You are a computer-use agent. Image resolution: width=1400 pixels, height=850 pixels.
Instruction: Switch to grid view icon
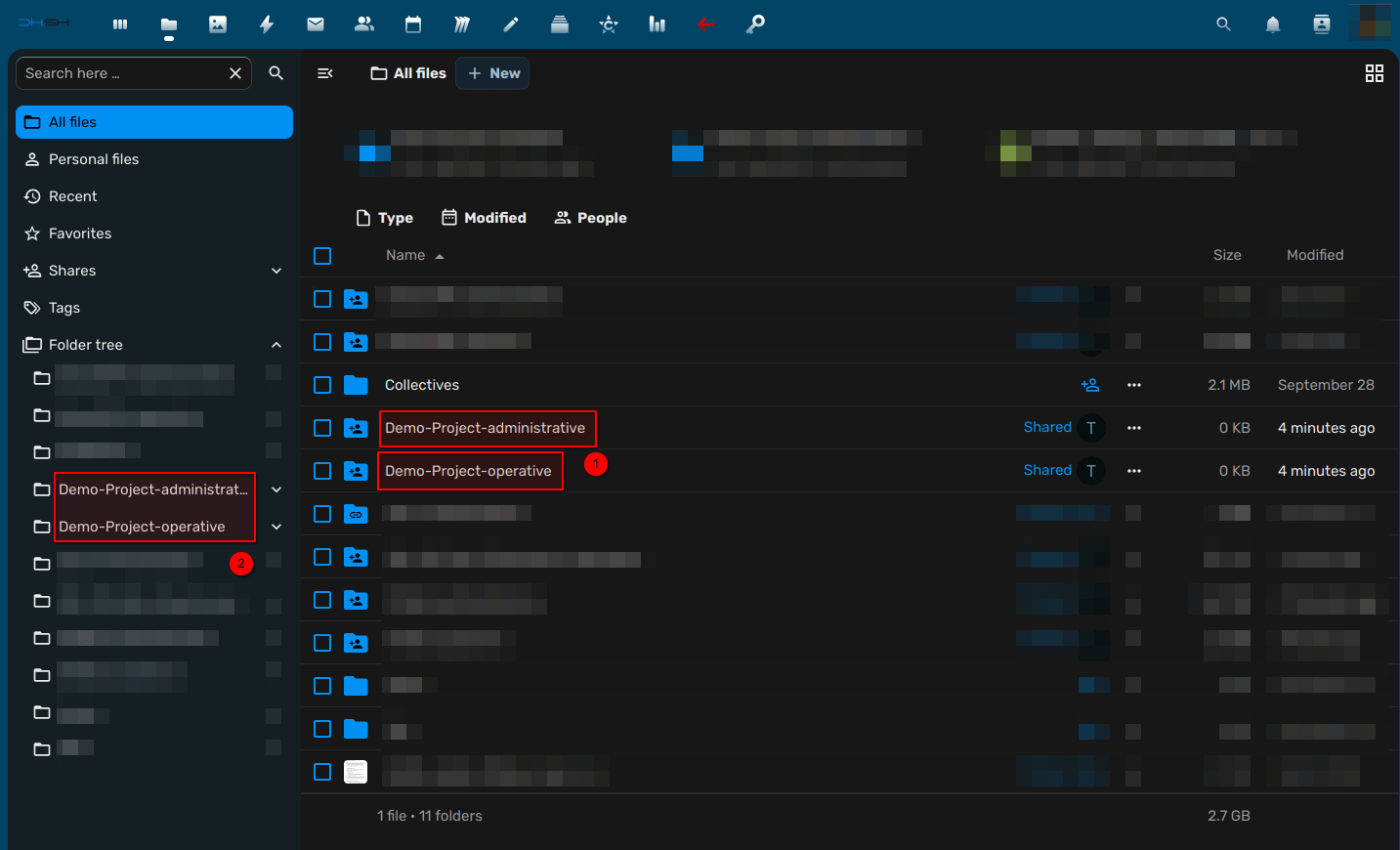coord(1374,73)
